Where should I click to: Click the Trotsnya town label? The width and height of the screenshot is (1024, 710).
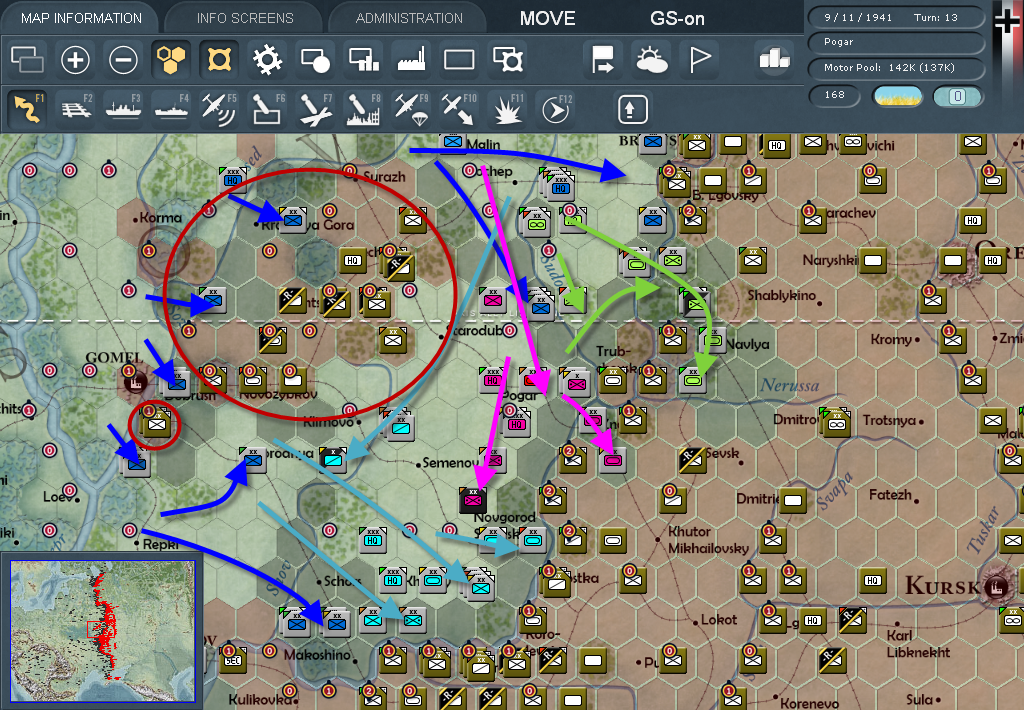(889, 420)
